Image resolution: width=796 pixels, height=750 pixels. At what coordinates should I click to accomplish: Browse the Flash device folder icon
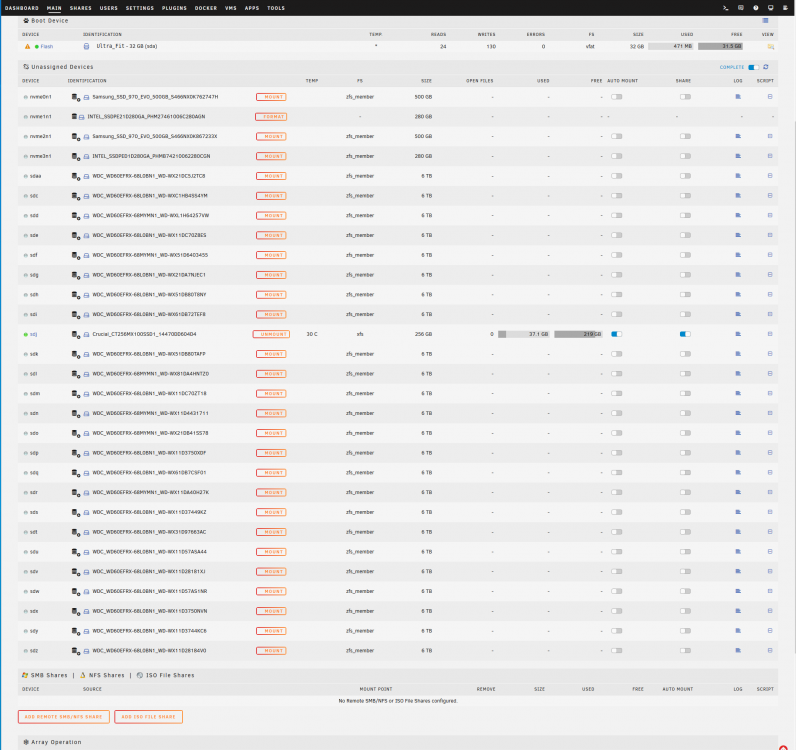[x=771, y=46]
